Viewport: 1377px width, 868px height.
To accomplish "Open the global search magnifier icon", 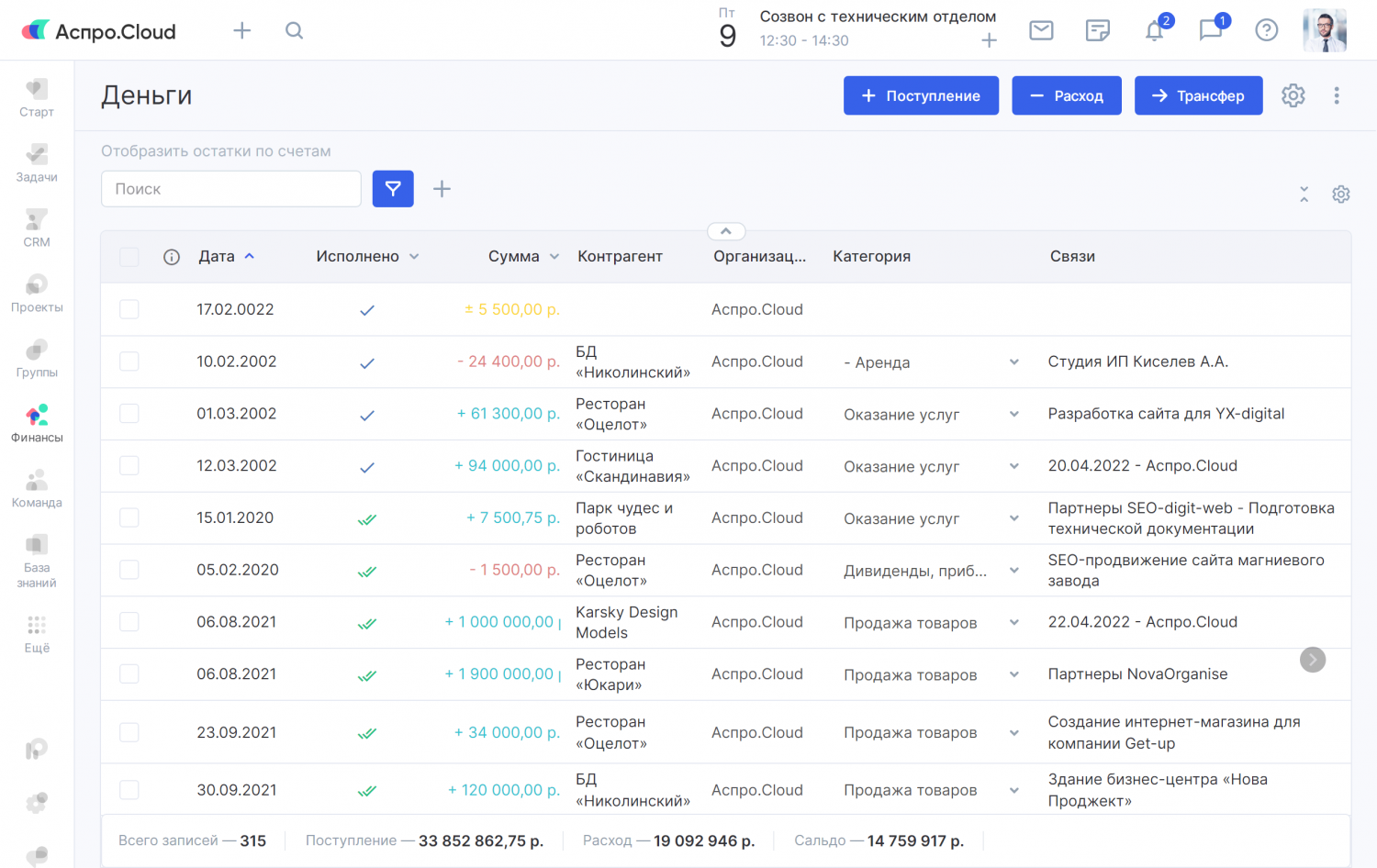I will click(x=294, y=31).
